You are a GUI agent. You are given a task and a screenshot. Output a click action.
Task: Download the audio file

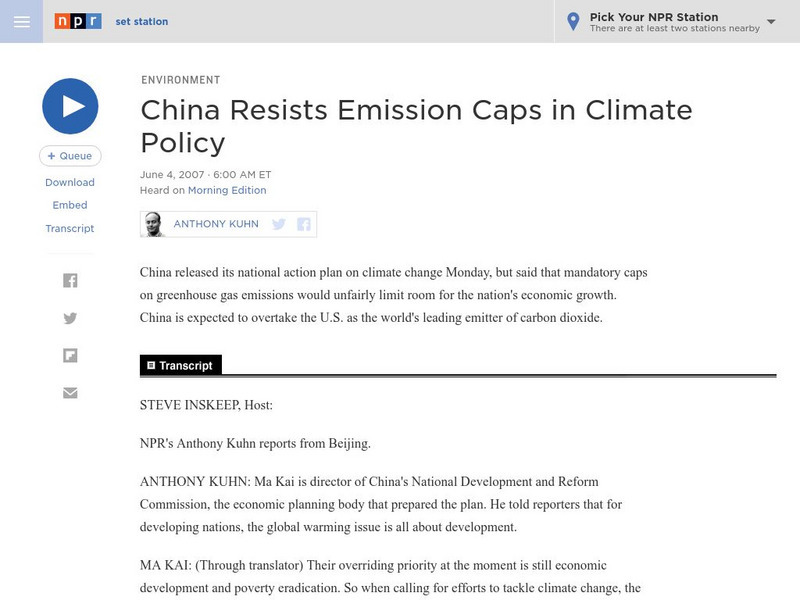point(70,182)
